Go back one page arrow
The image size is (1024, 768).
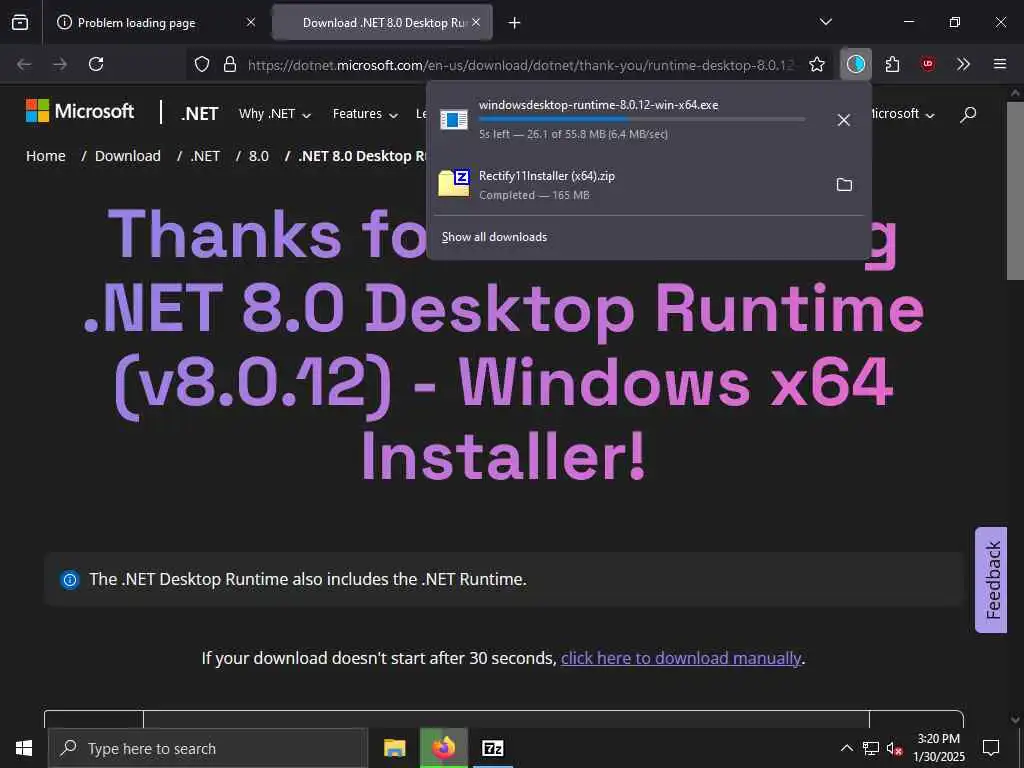tap(24, 64)
